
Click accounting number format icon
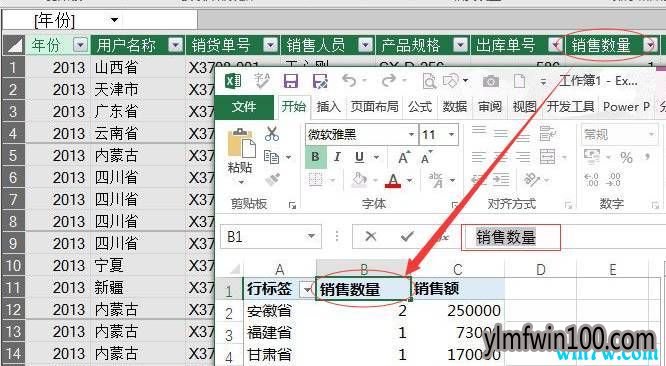592,157
